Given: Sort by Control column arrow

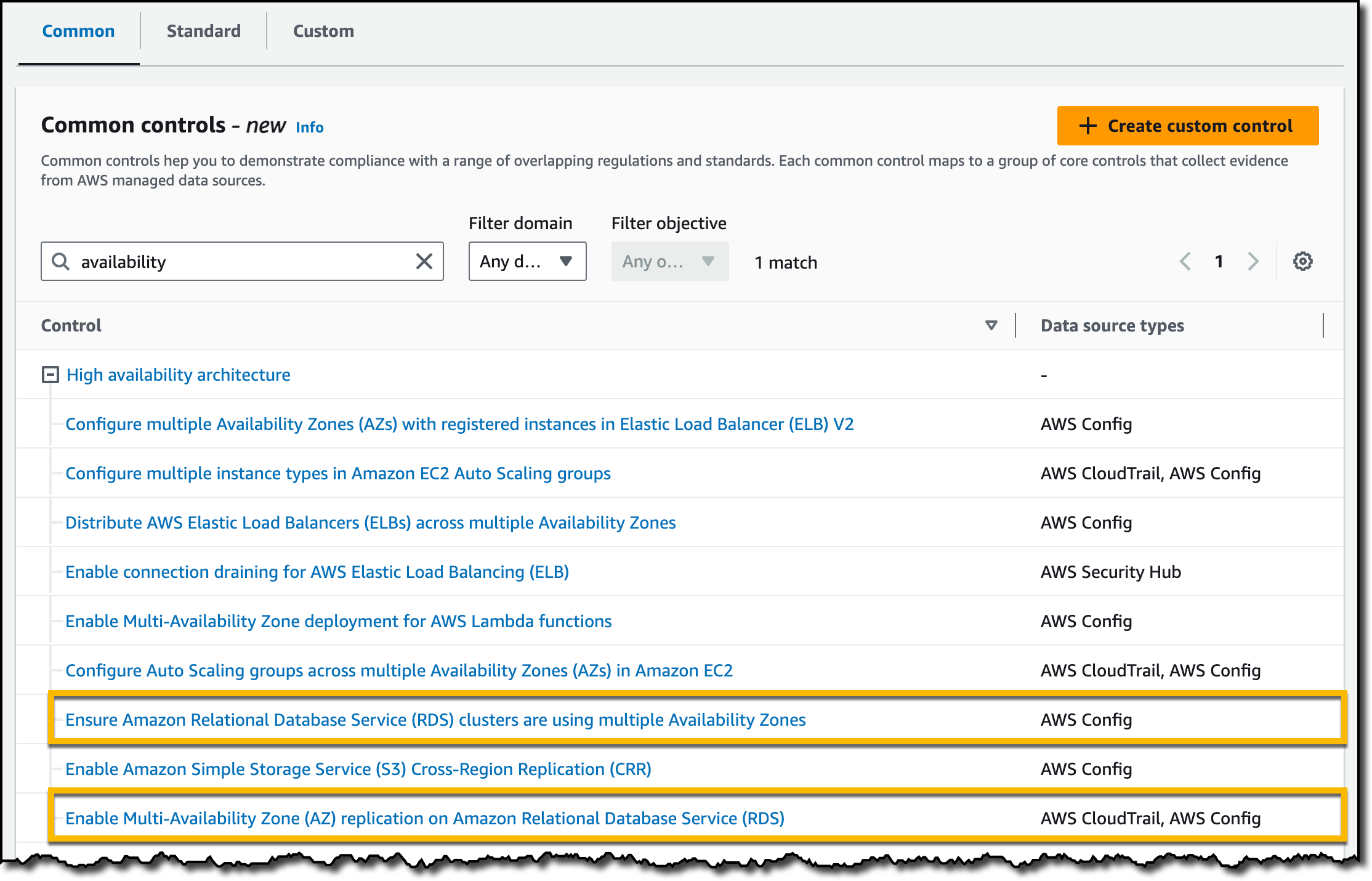Looking at the screenshot, I should (991, 325).
